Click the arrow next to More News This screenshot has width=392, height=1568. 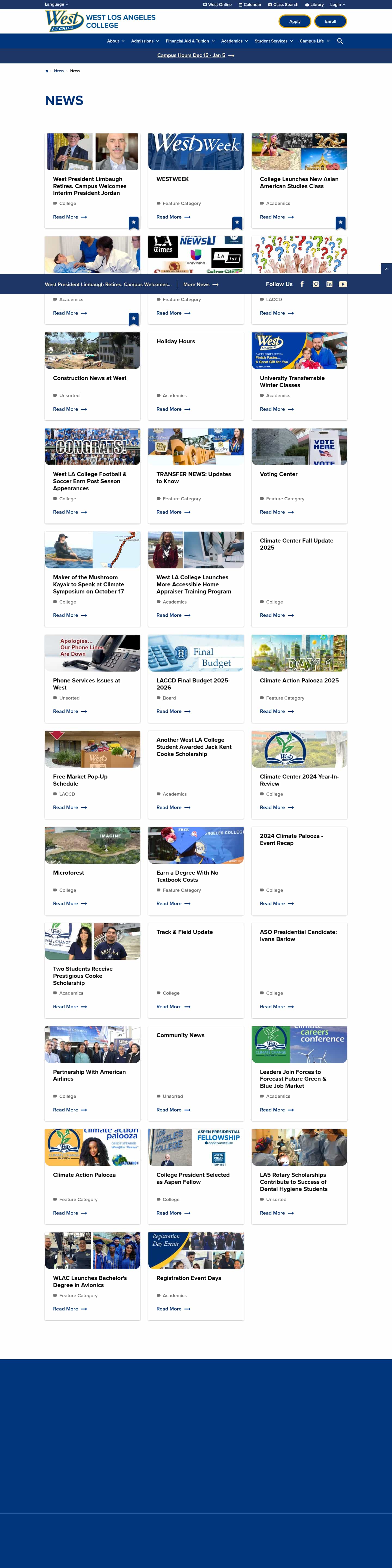(216, 285)
